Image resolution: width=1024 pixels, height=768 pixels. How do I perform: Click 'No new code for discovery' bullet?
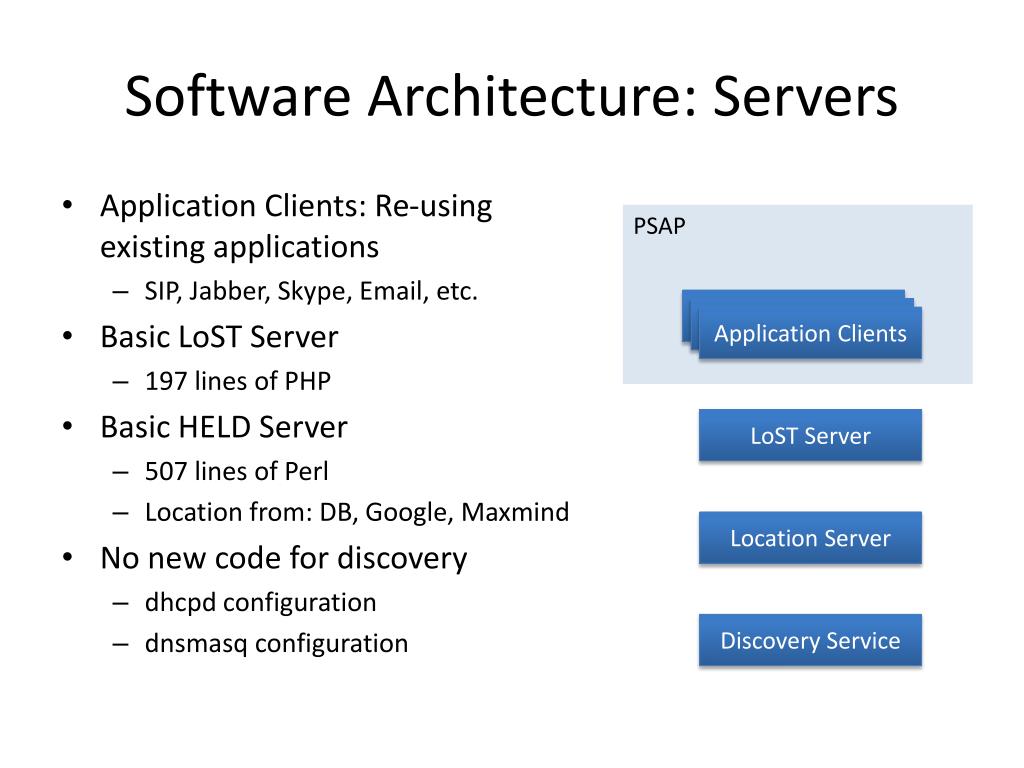pyautogui.click(x=284, y=559)
